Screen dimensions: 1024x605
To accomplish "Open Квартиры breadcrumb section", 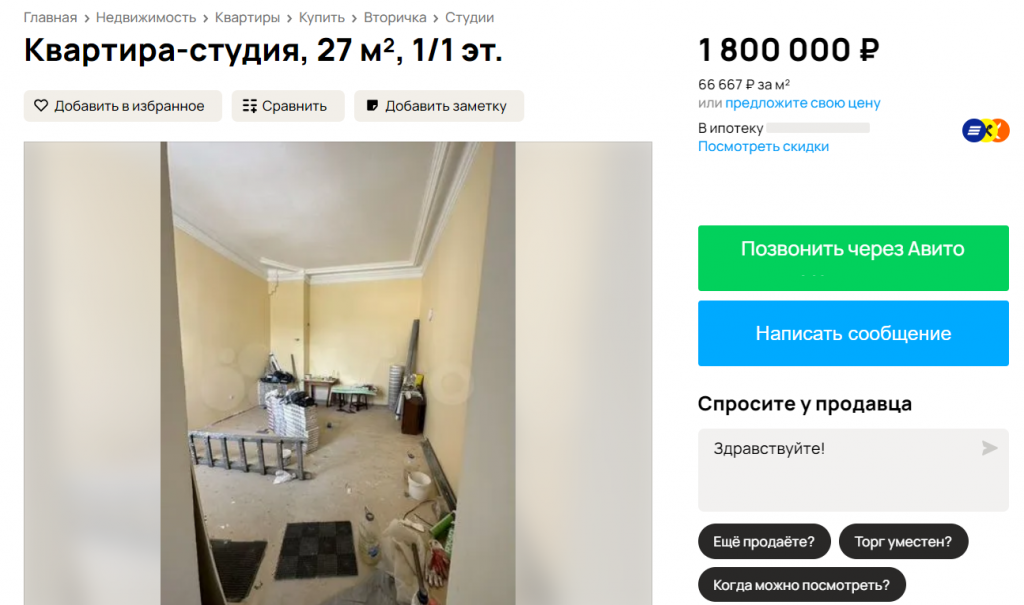I will (x=248, y=18).
